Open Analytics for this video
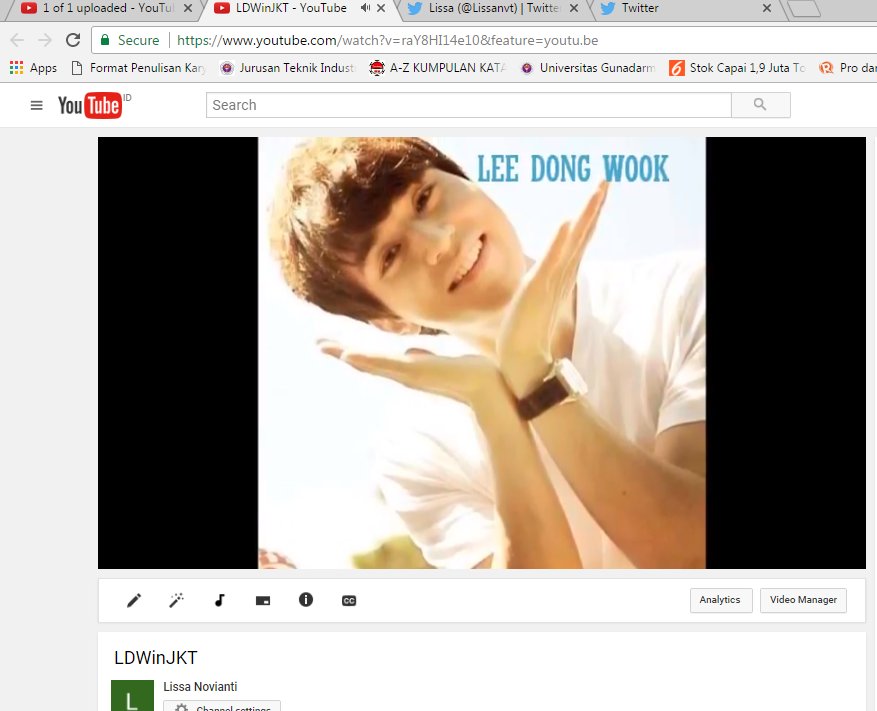 [720, 600]
